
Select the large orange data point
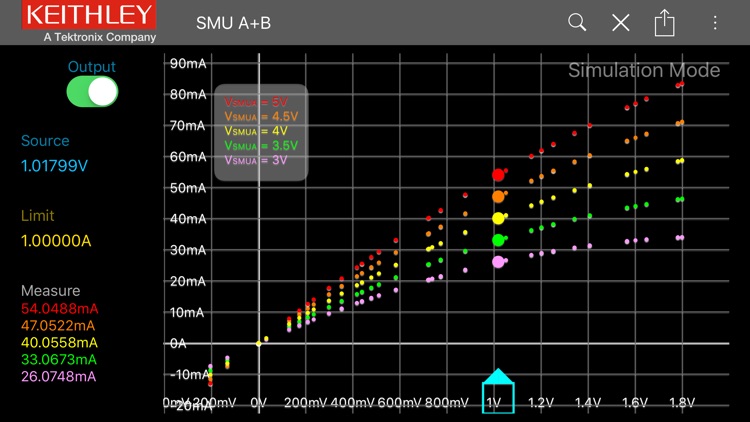pyautogui.click(x=498, y=196)
